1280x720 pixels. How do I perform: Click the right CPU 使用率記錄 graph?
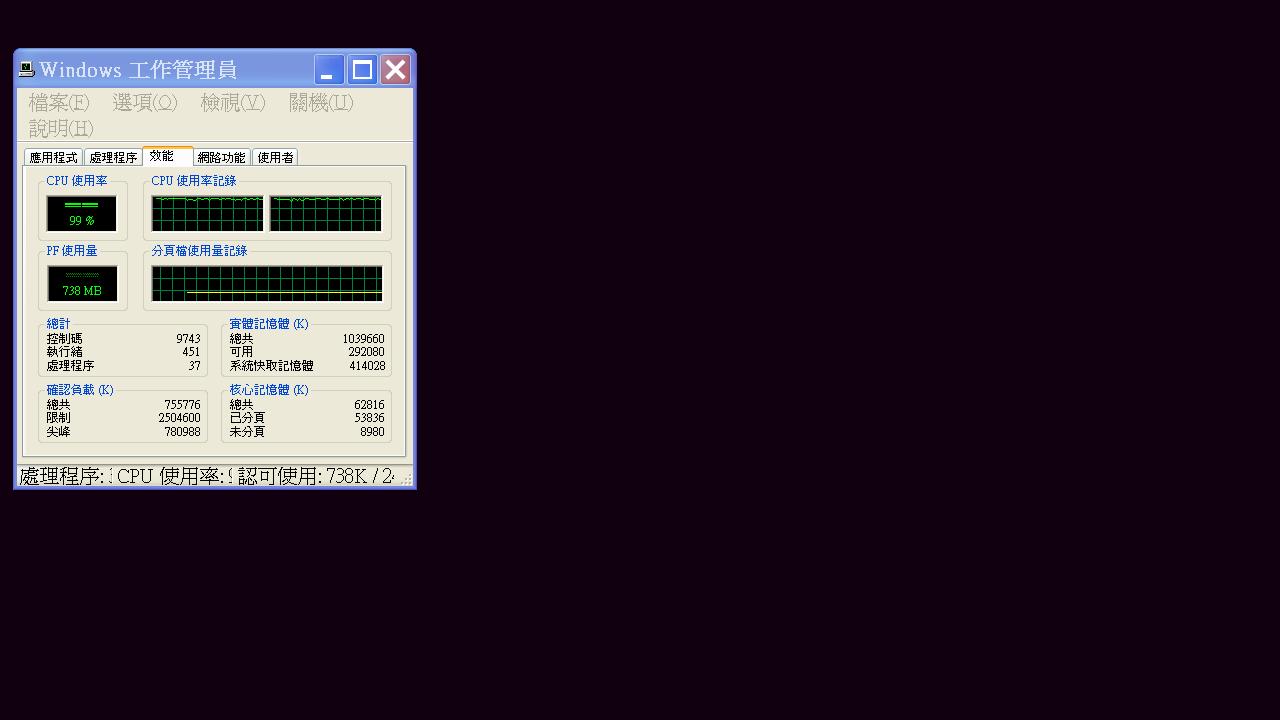click(x=326, y=213)
